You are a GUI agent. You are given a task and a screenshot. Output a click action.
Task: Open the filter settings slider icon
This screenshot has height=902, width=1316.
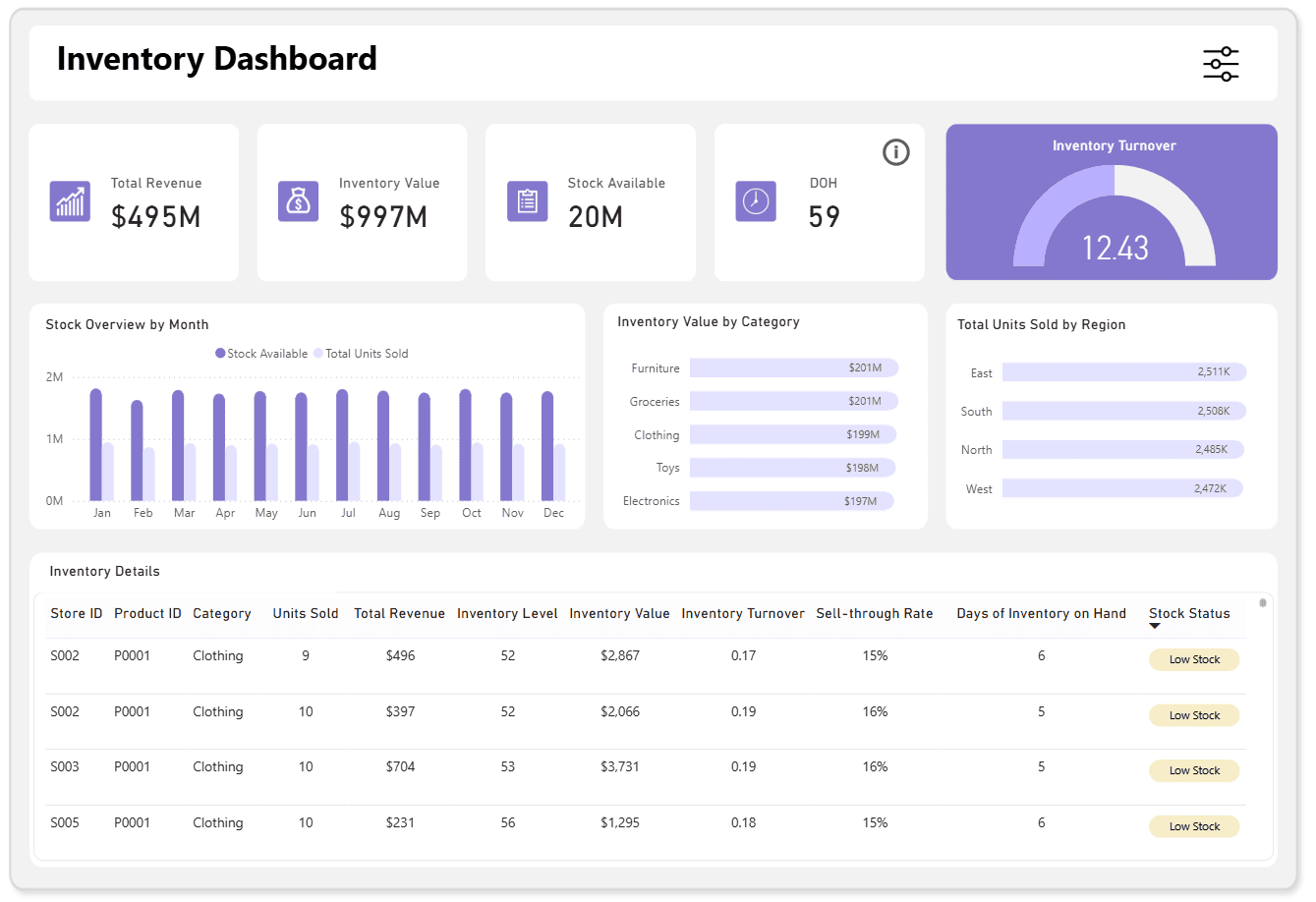pos(1220,64)
